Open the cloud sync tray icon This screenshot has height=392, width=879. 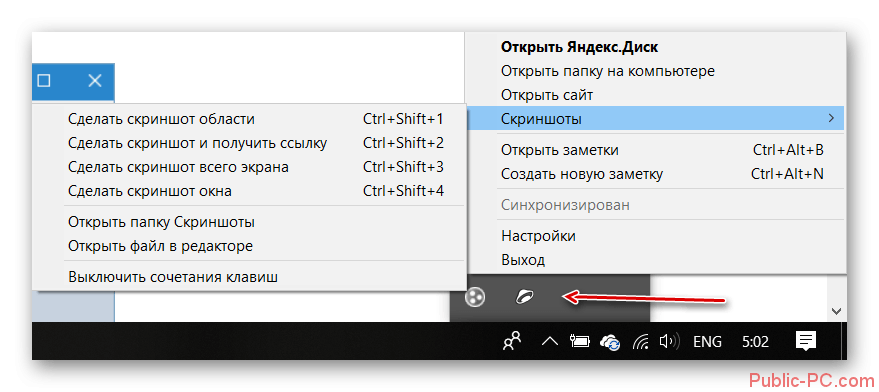[x=610, y=342]
